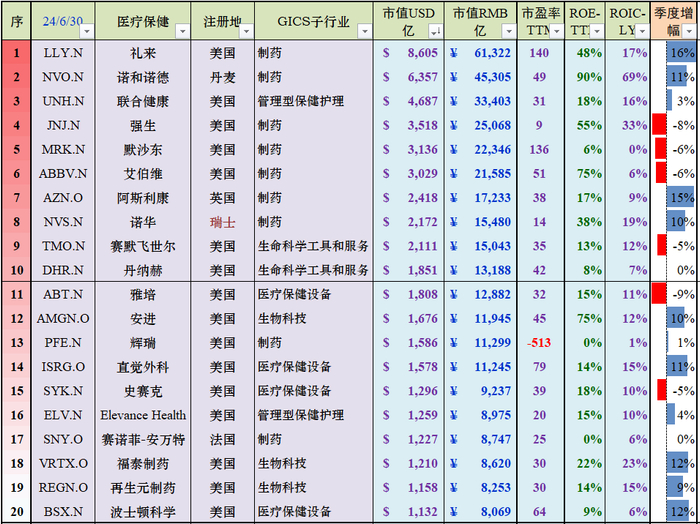Select ROIC cell 69%

[x=628, y=77]
